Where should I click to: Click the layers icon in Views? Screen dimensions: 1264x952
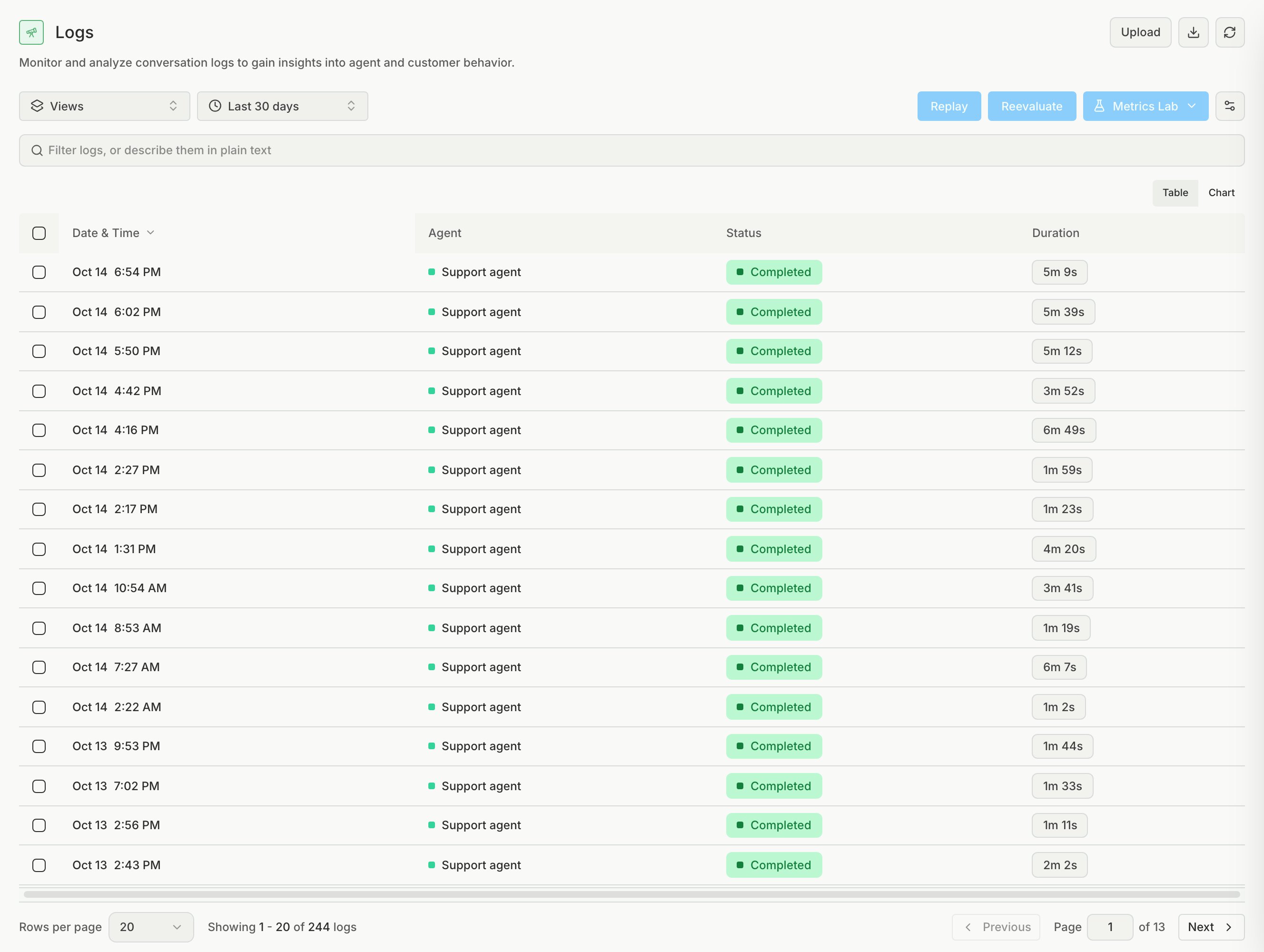(x=37, y=106)
